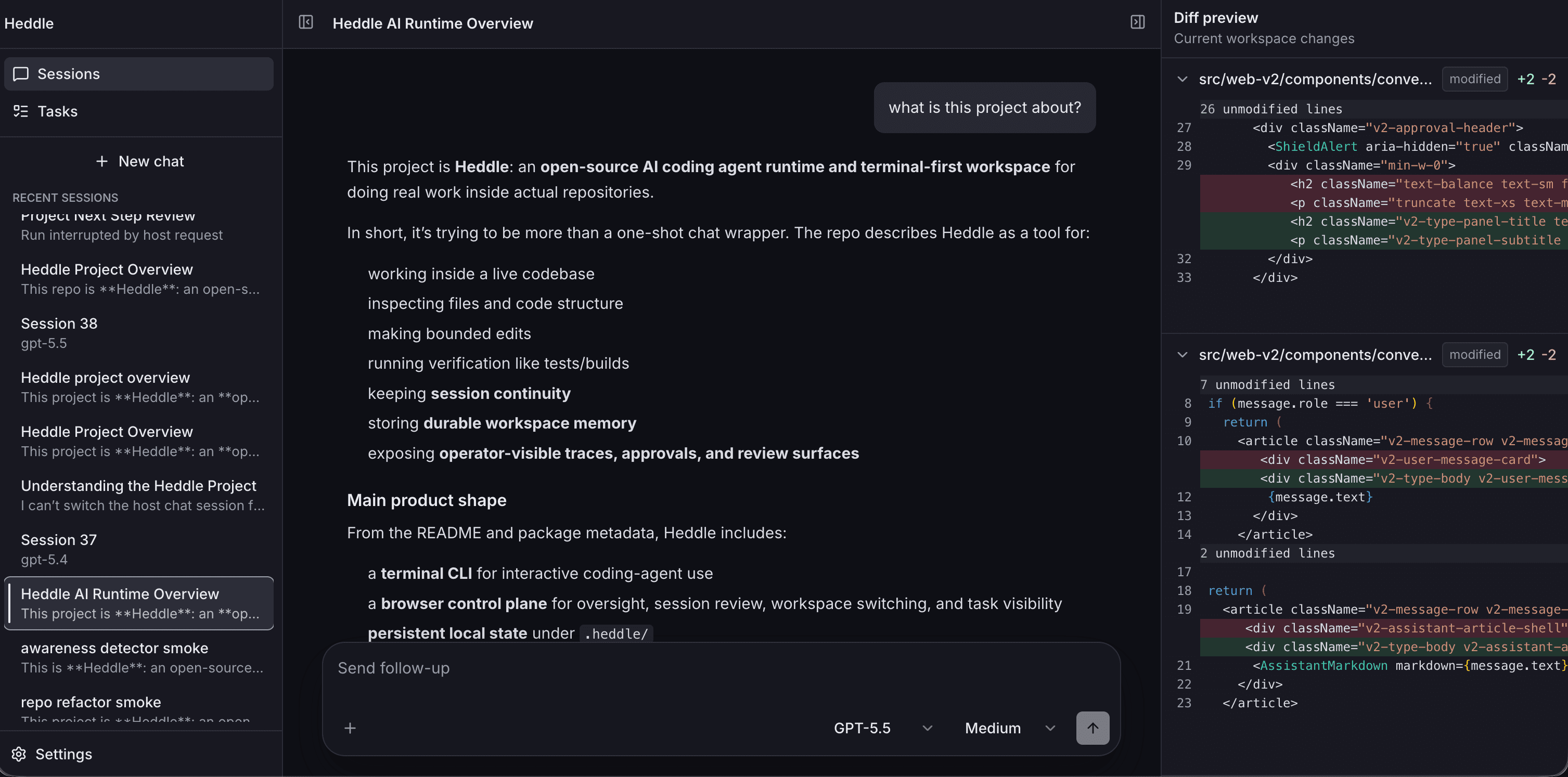Open the GPT-5.5 model dropdown
Viewport: 1568px width, 777px height.
pyautogui.click(x=883, y=728)
